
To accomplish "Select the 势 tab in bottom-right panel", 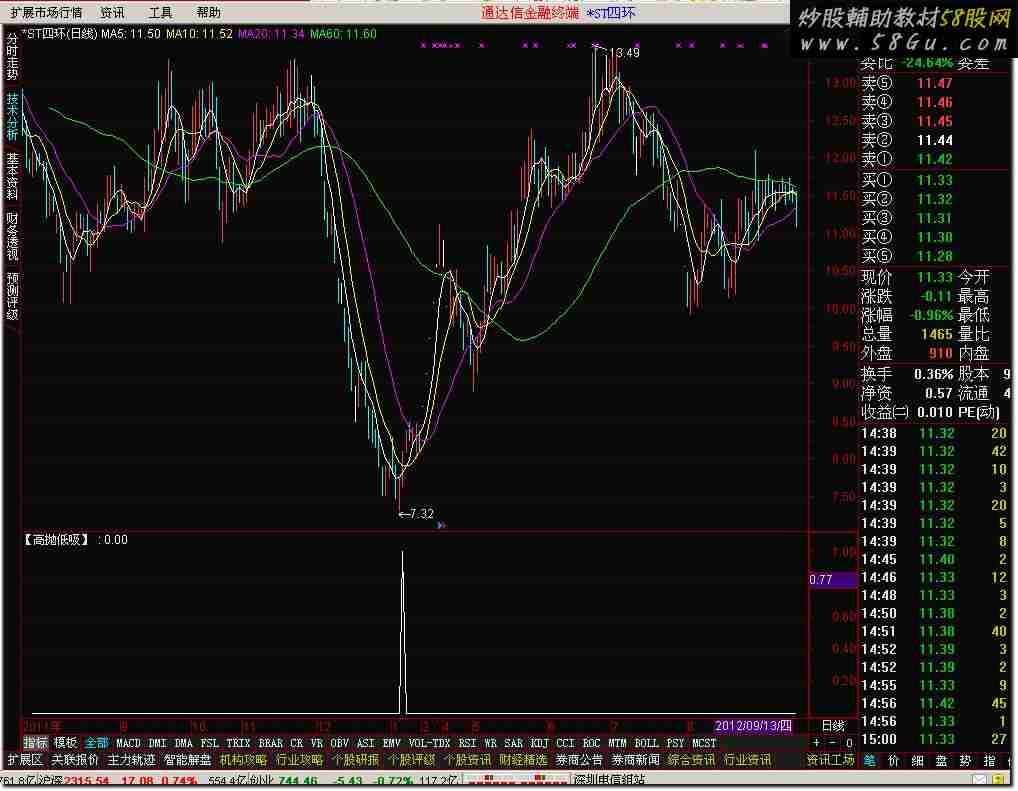I will click(964, 761).
